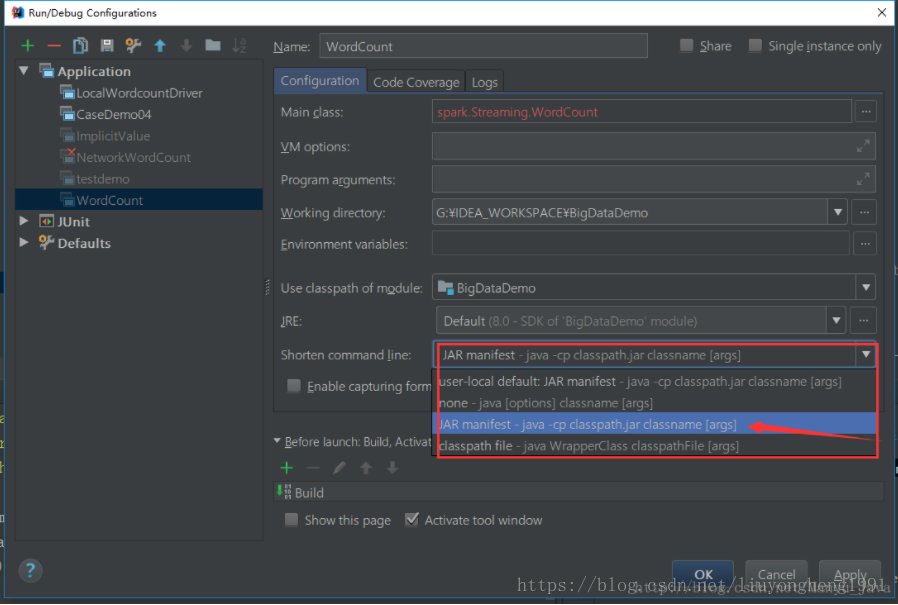Create new folder in configurations toolbar
This screenshot has height=605, width=898.
pyautogui.click(x=213, y=45)
